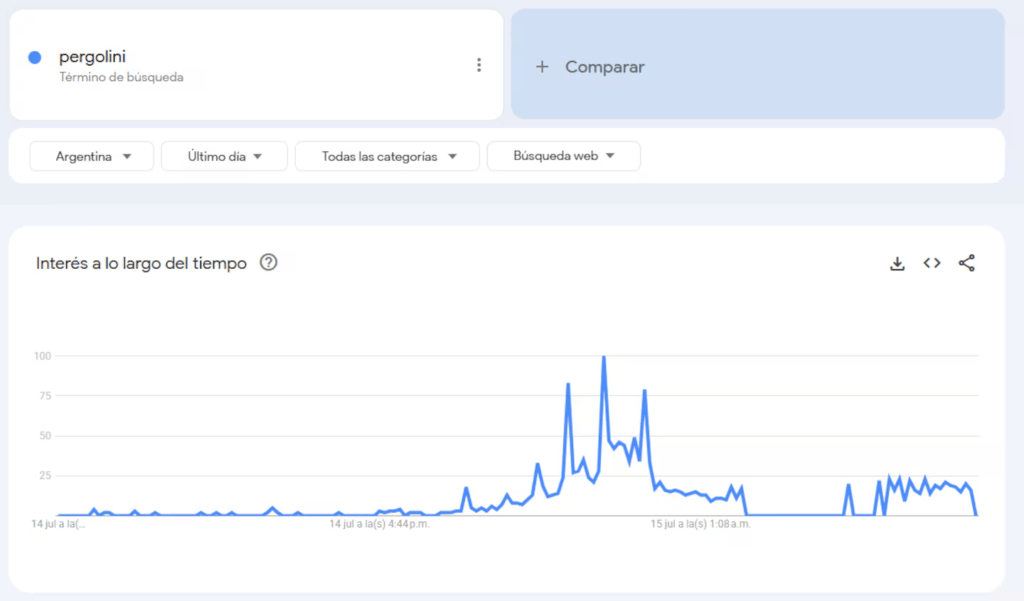This screenshot has height=601, width=1024.
Task: Select the chart peak at value 100
Action: (603, 357)
